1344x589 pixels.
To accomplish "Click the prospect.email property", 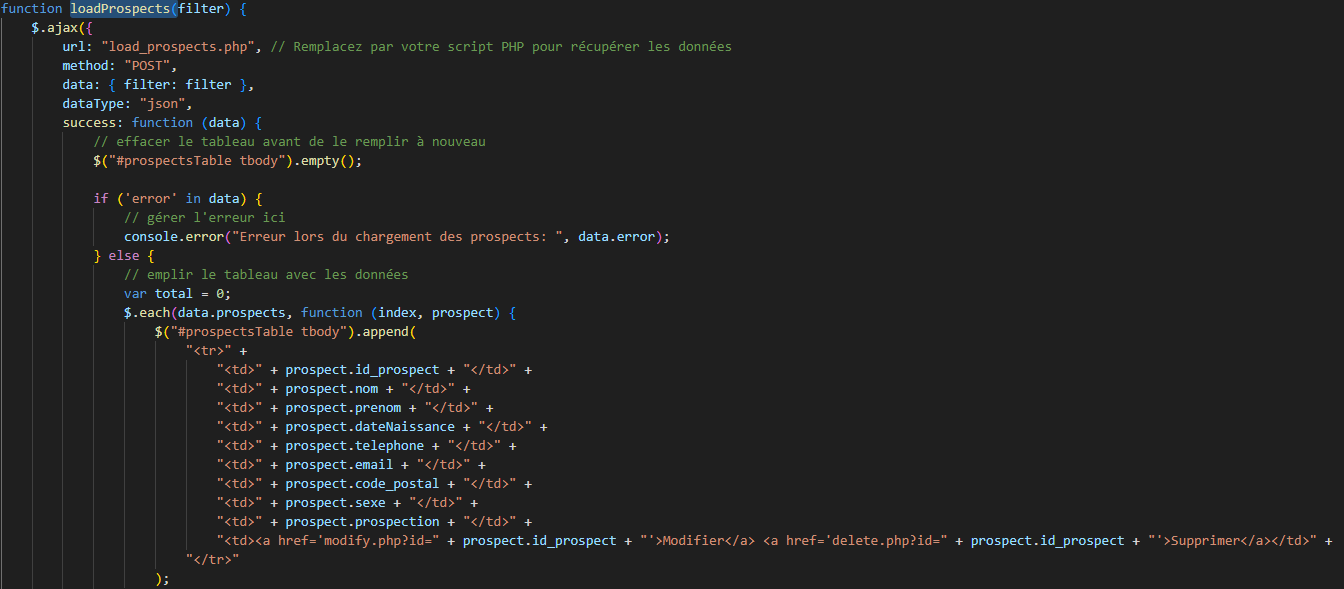I will (339, 465).
